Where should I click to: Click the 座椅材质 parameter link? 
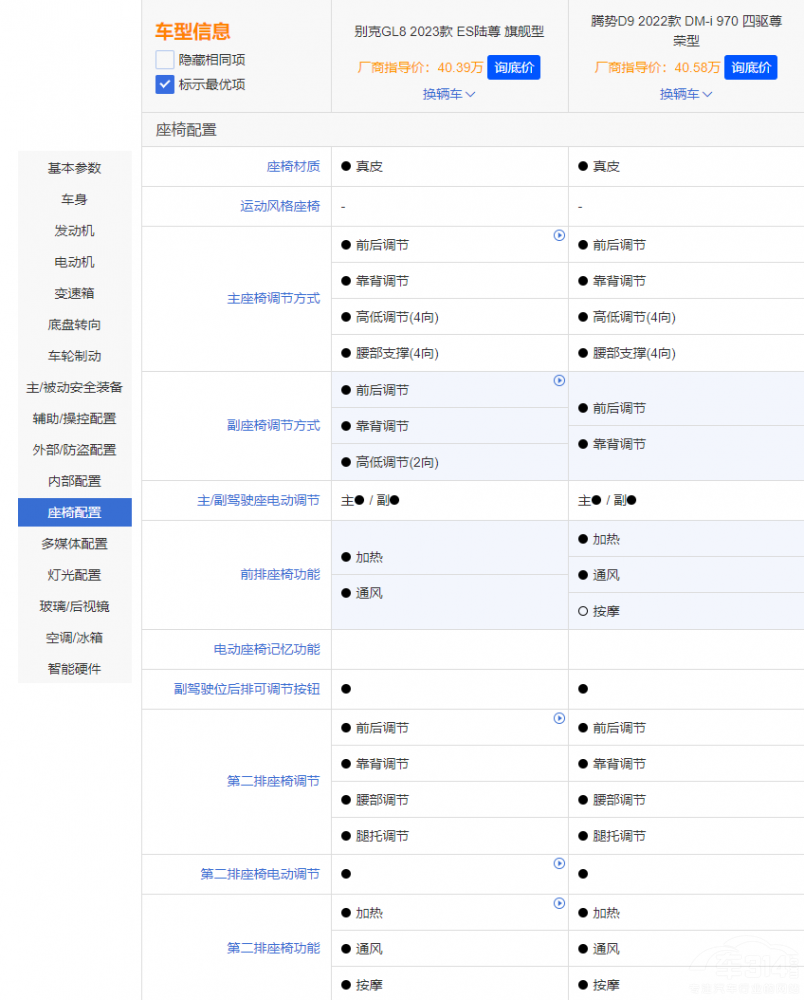click(x=293, y=167)
